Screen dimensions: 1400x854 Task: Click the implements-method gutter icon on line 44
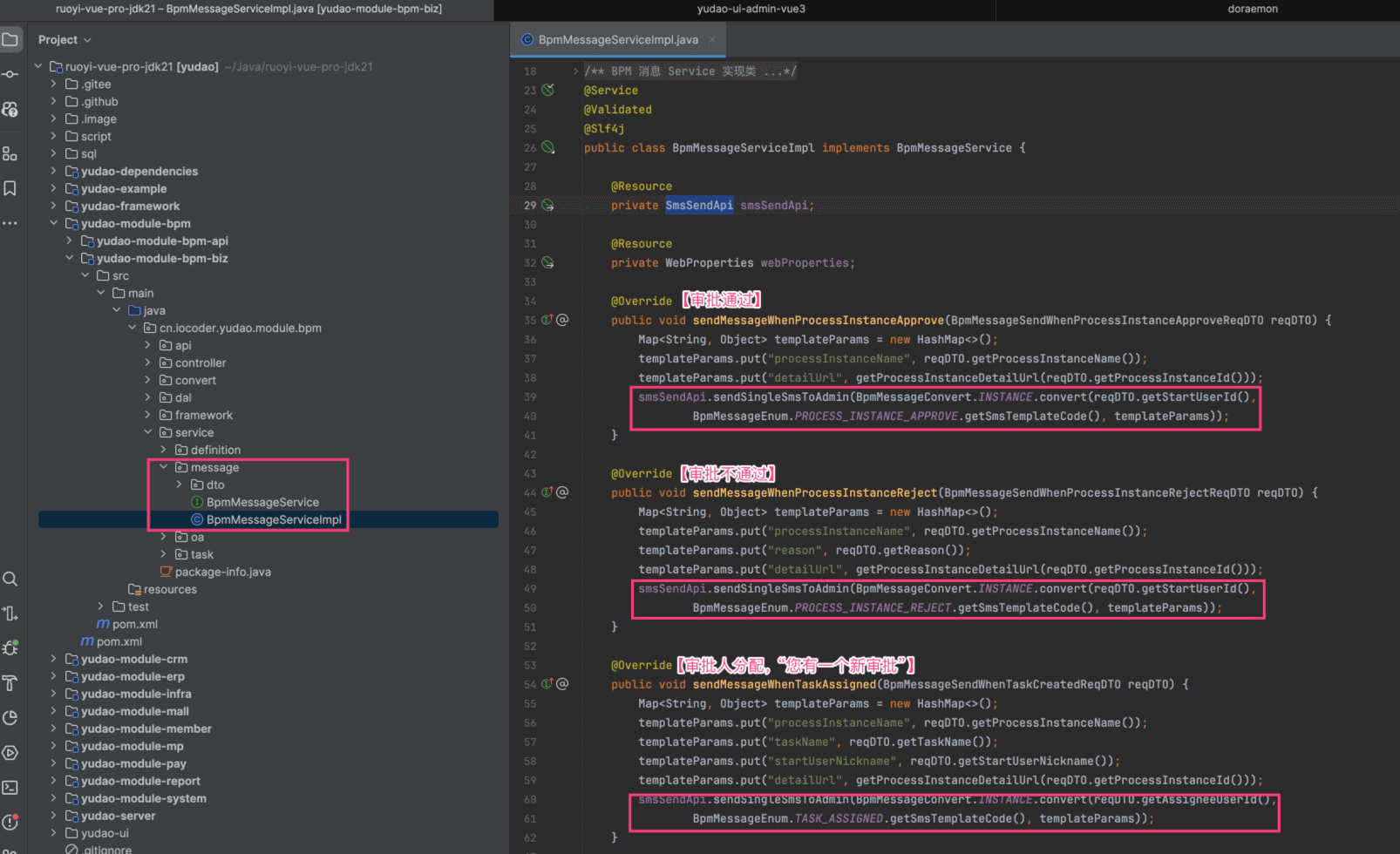pyautogui.click(x=547, y=492)
